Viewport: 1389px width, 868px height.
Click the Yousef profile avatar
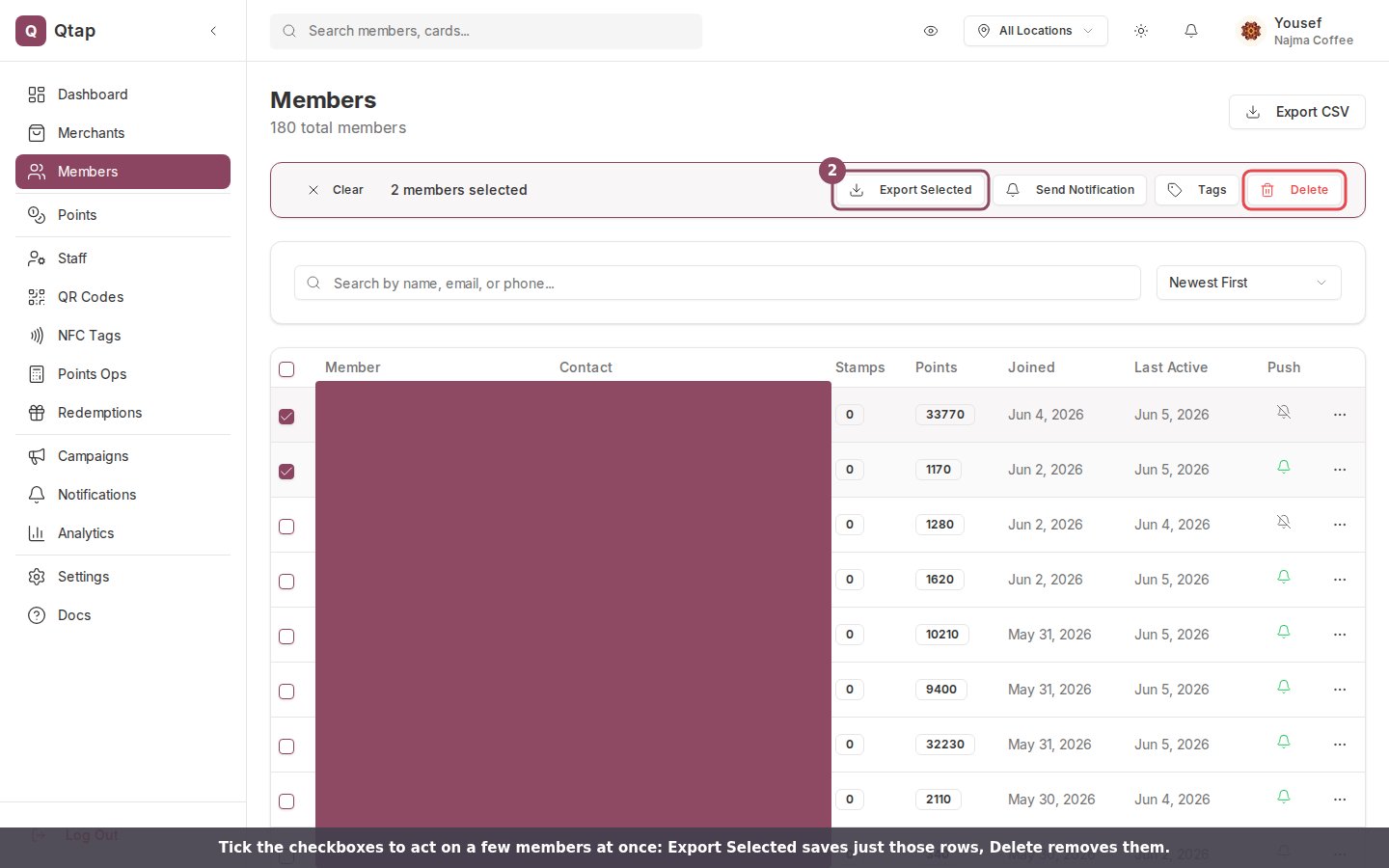tap(1251, 31)
